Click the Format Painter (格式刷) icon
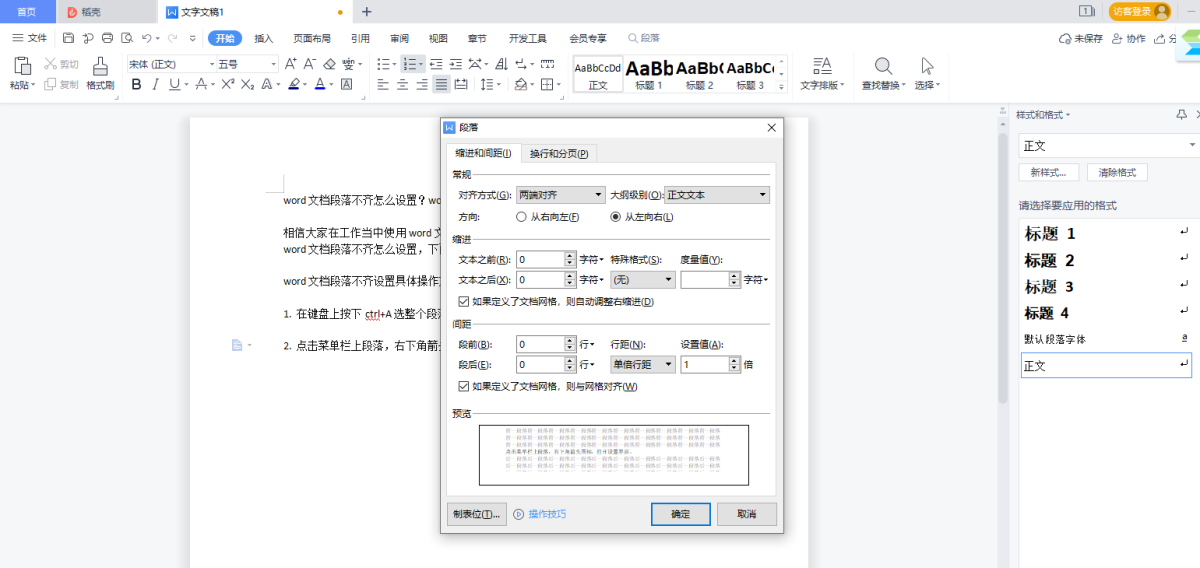Screen dimensions: 1200x568 coord(100,66)
